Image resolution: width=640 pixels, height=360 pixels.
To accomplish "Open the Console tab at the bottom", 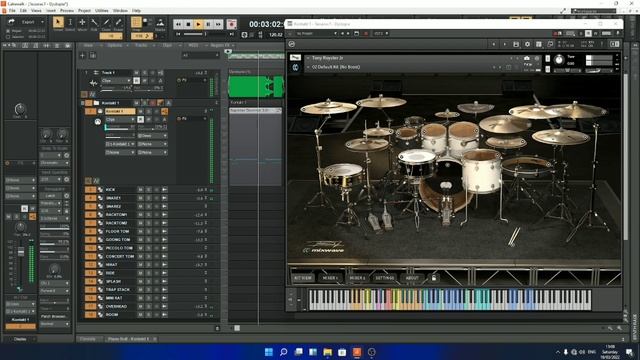I will point(87,339).
